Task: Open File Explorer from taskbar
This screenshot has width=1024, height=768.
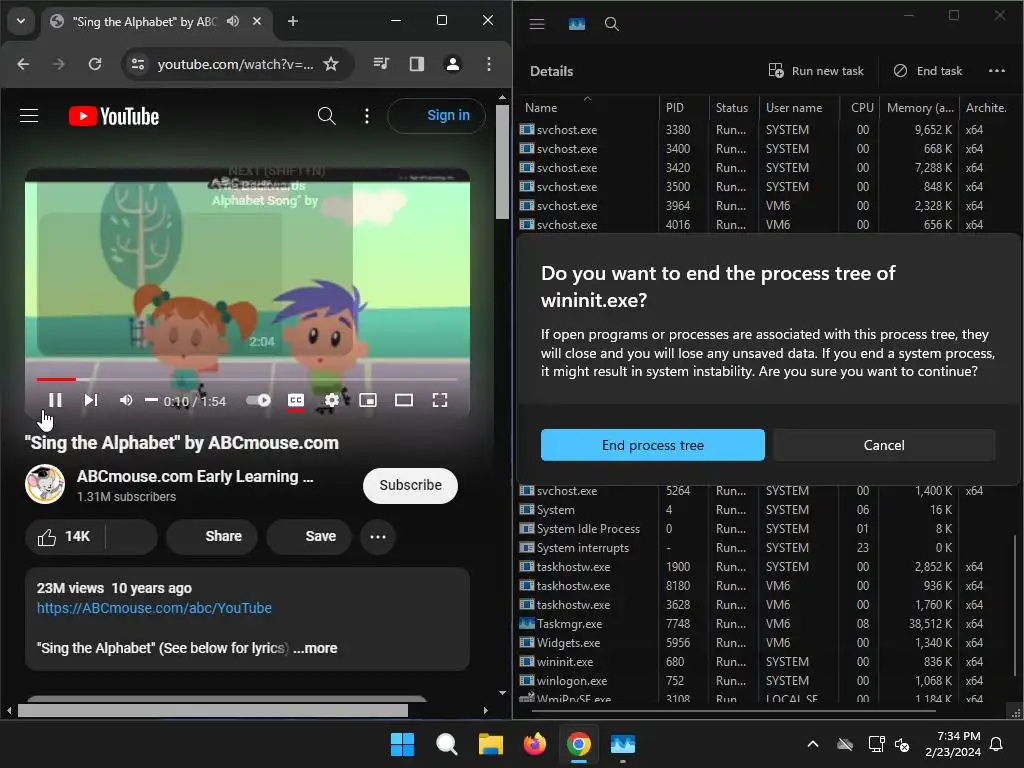Action: click(x=490, y=744)
